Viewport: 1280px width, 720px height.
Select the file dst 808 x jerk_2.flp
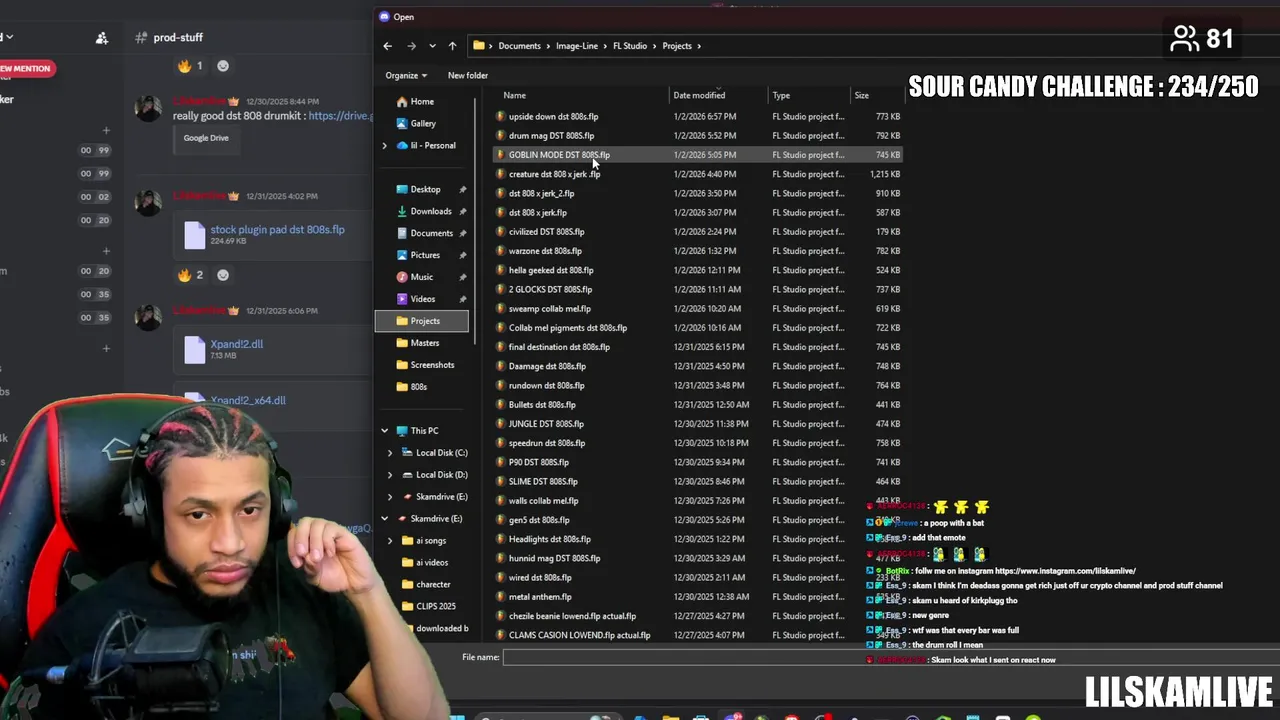541,194
